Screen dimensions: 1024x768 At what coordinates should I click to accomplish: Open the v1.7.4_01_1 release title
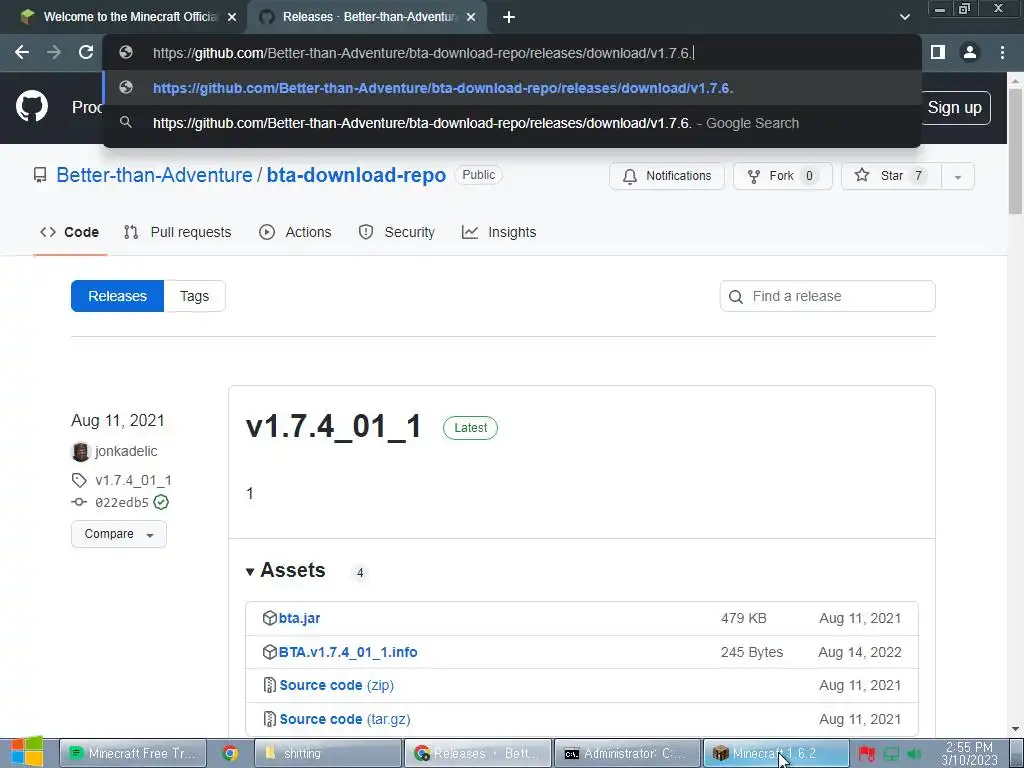(333, 426)
